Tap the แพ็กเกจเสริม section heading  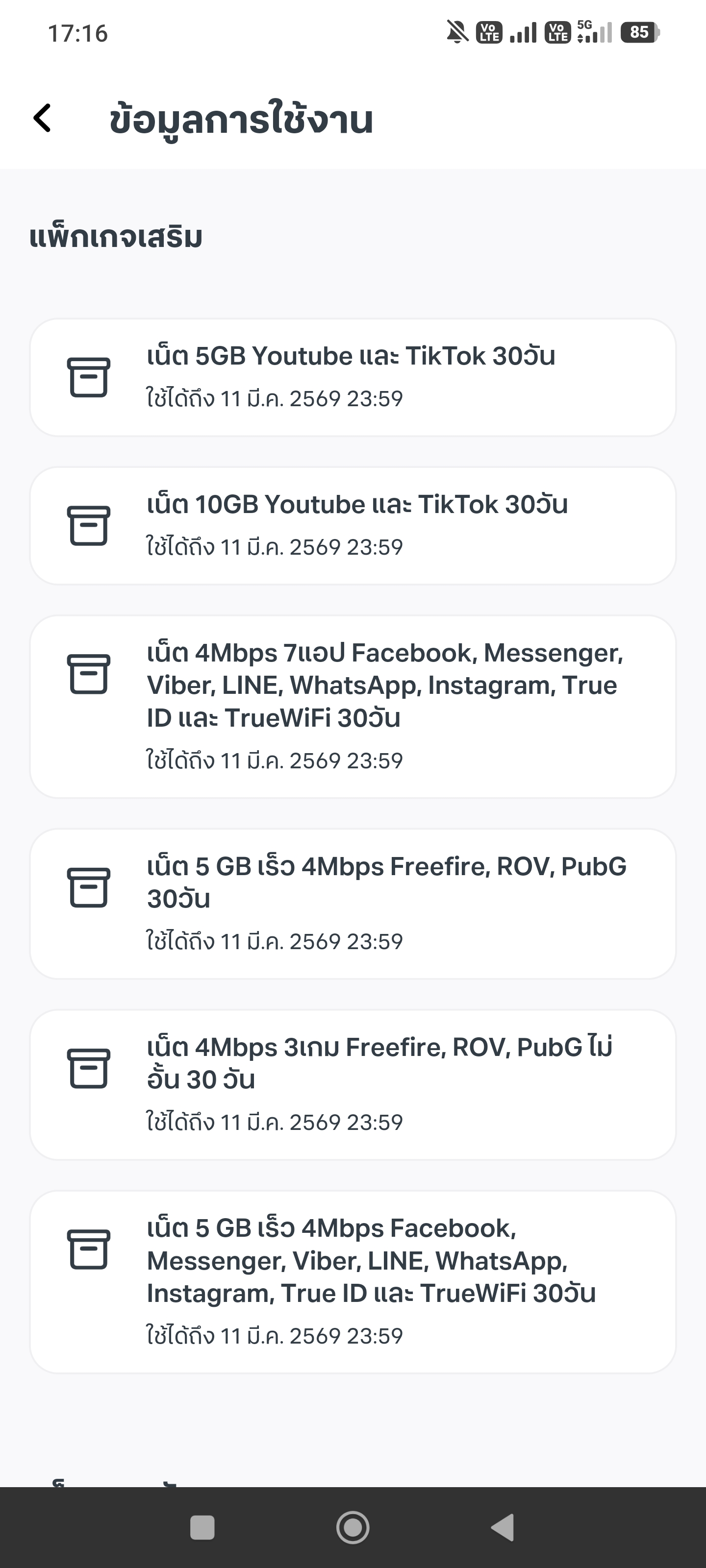[x=116, y=237]
